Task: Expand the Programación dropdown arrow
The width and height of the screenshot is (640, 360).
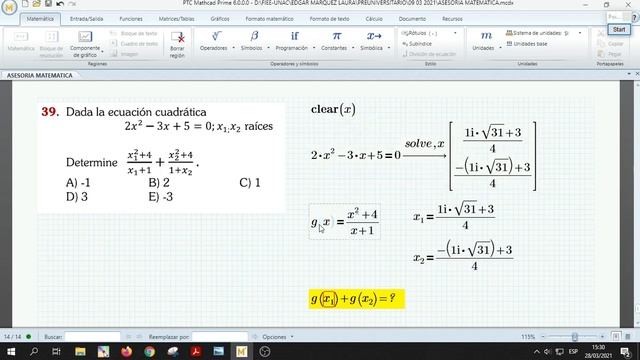Action: coord(314,48)
